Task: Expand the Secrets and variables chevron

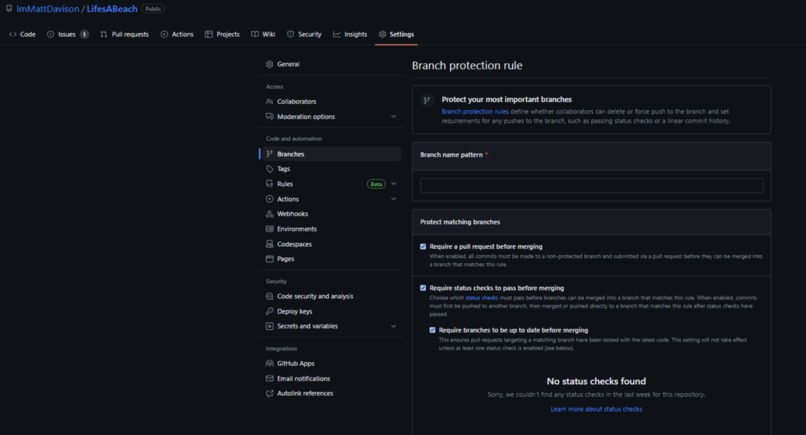Action: [393, 326]
